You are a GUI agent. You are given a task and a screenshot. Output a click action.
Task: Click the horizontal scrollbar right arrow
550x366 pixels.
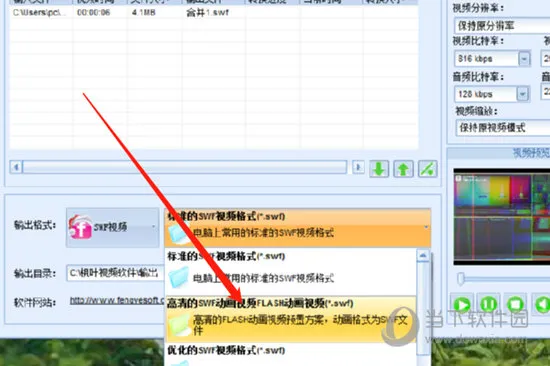click(358, 167)
